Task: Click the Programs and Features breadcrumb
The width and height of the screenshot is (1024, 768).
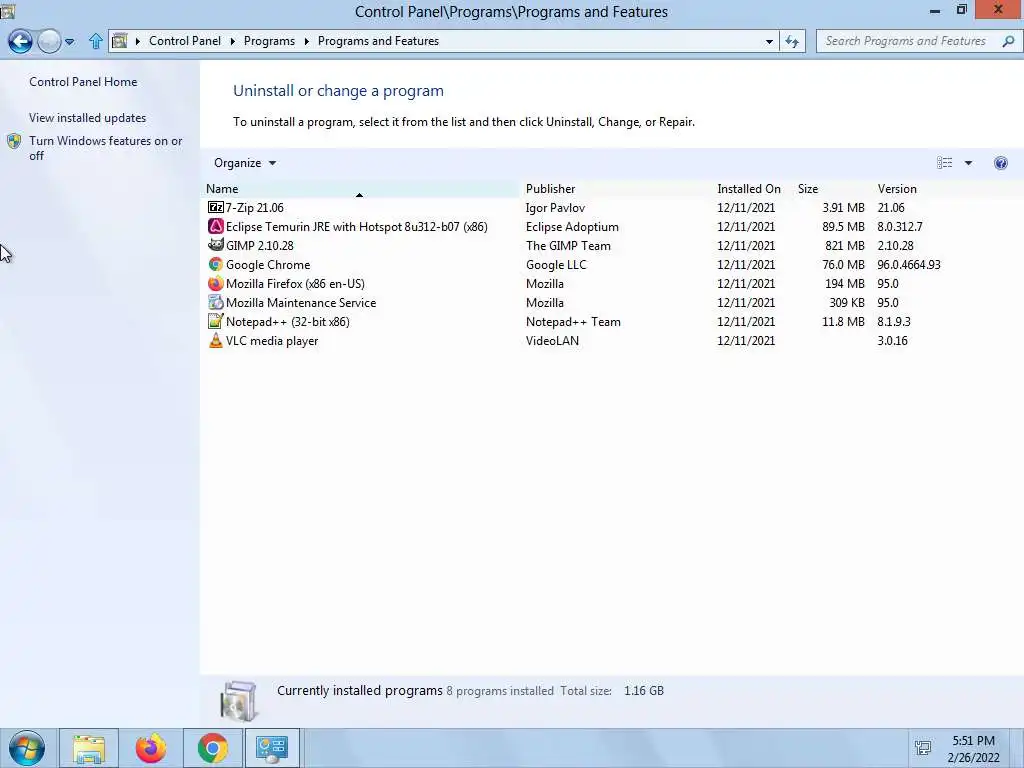Action: [x=378, y=40]
